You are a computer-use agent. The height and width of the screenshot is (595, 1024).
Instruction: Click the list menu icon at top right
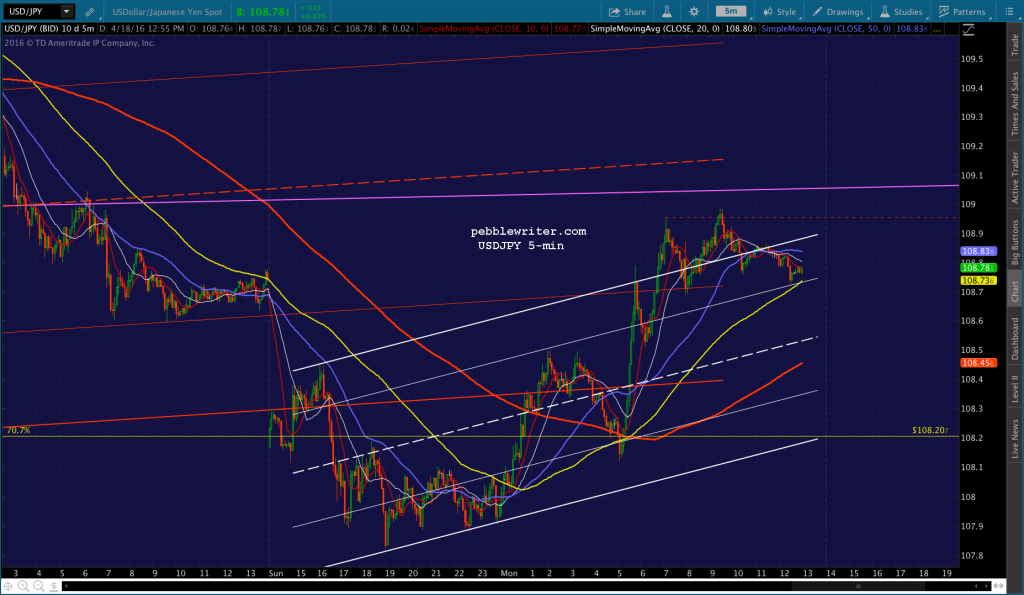pyautogui.click(x=1009, y=12)
